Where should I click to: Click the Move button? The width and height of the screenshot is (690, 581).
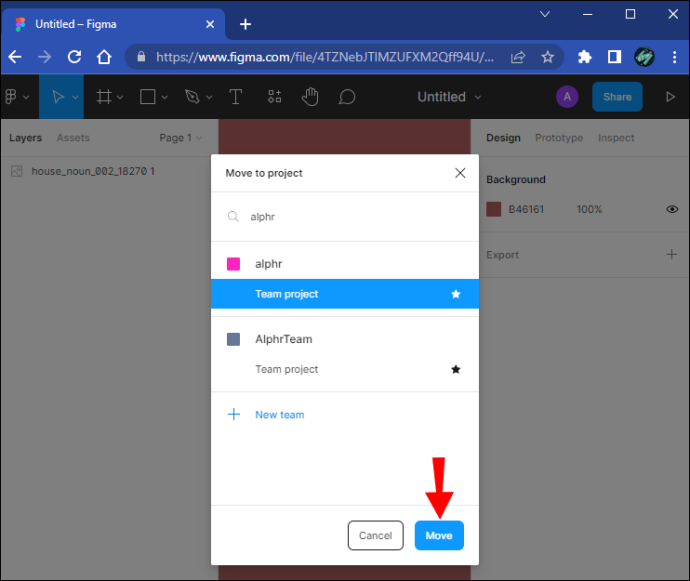click(x=439, y=535)
